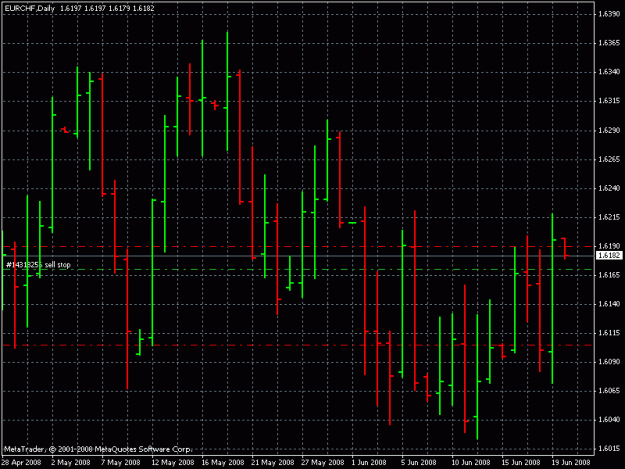
Task: Click the 16 May 2008 date label
Action: (x=222, y=463)
